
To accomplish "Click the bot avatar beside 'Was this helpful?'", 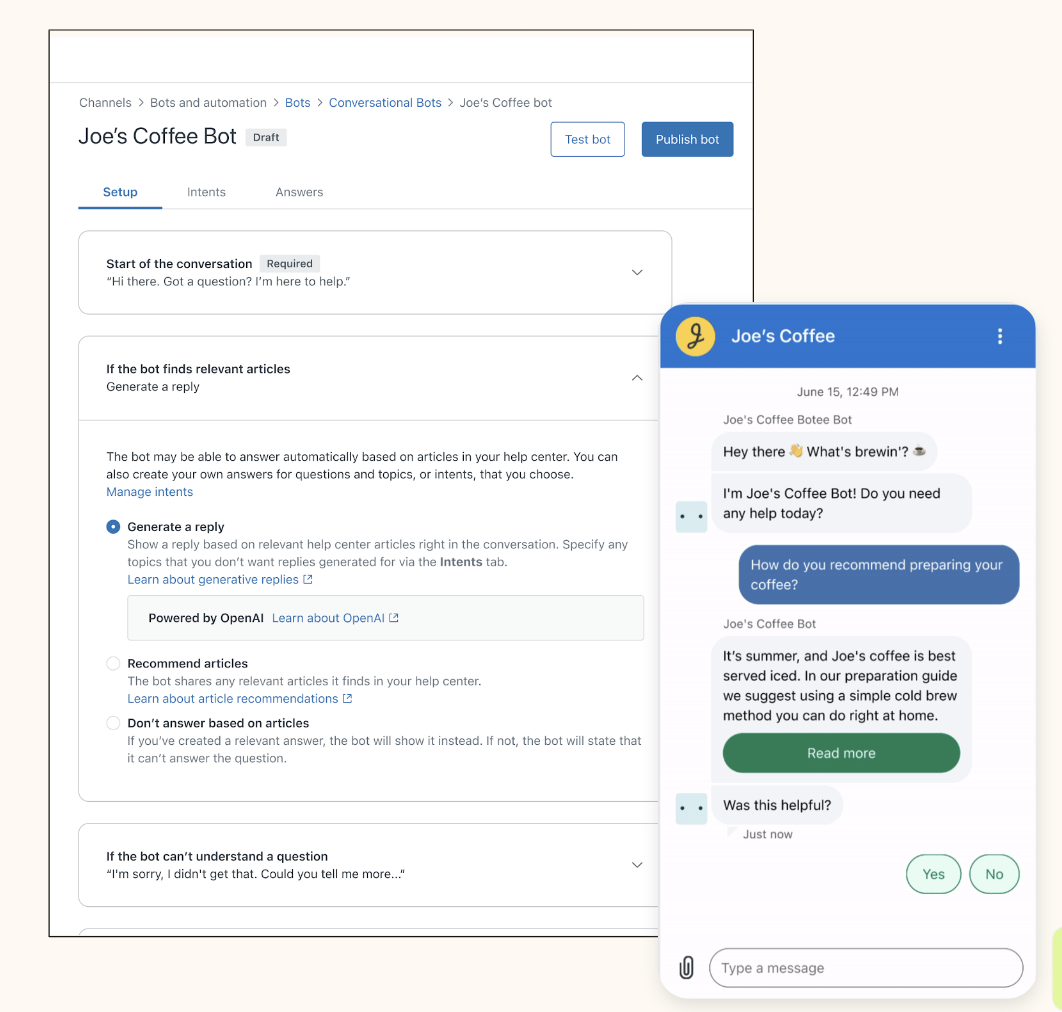I will [692, 808].
